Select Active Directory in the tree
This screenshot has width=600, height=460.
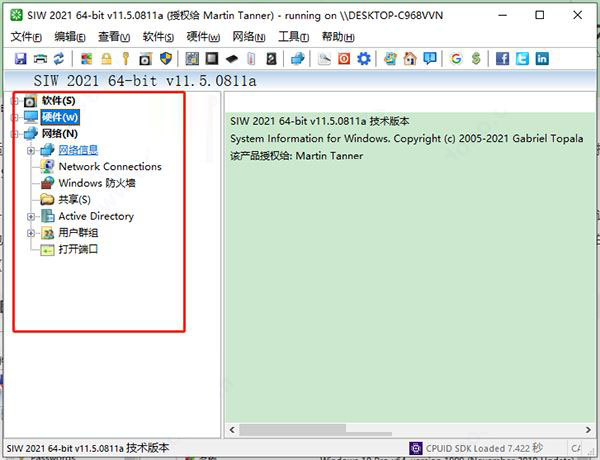[96, 216]
